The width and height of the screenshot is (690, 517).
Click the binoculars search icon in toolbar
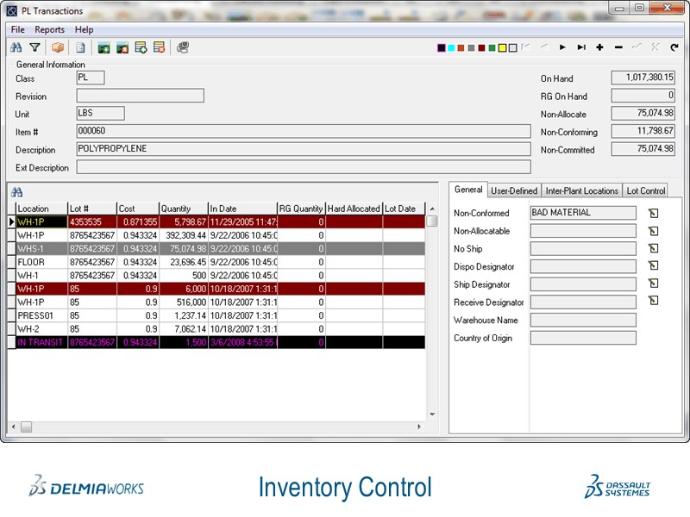[16, 47]
